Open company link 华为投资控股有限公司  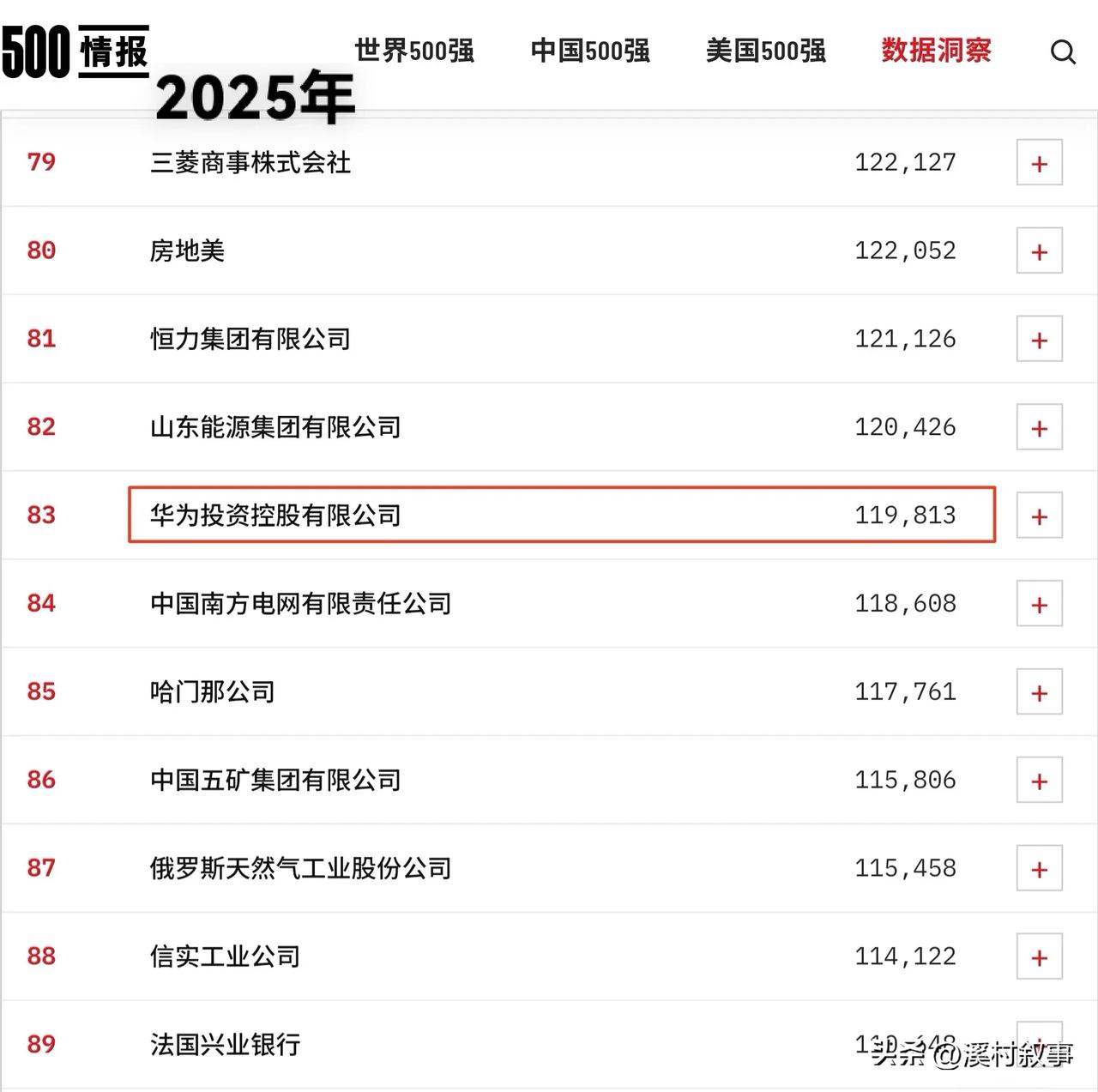(275, 516)
